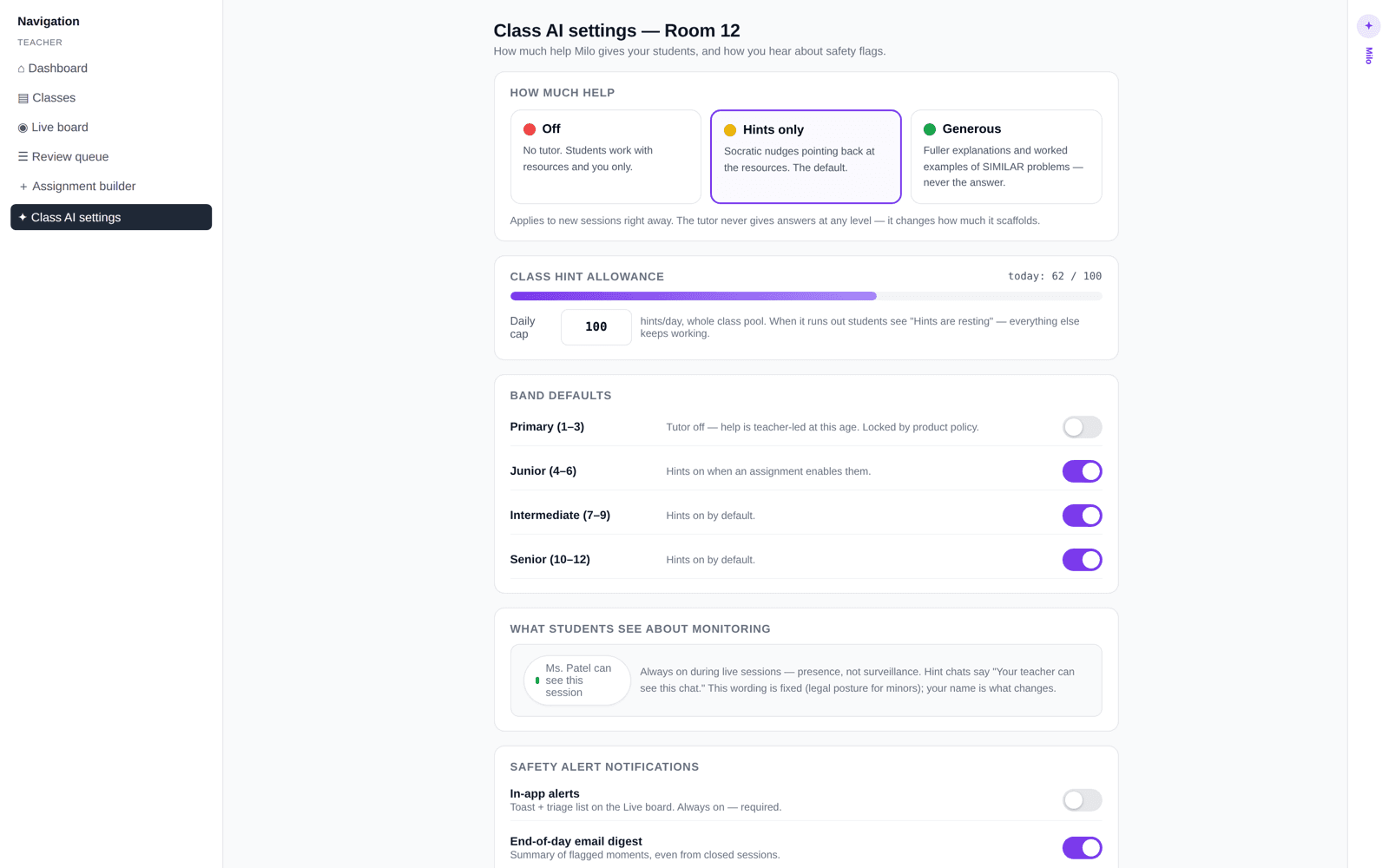Click the yellow dot on Hints only
Image resolution: width=1389 pixels, height=868 pixels.
(730, 130)
